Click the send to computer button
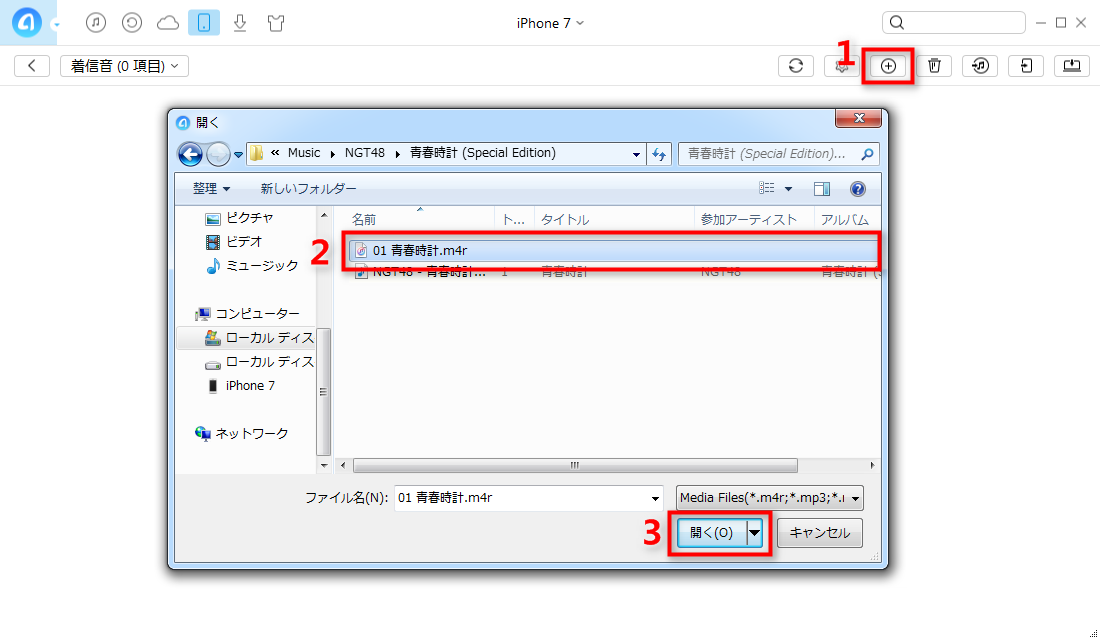This screenshot has width=1100, height=640. 1072,66
